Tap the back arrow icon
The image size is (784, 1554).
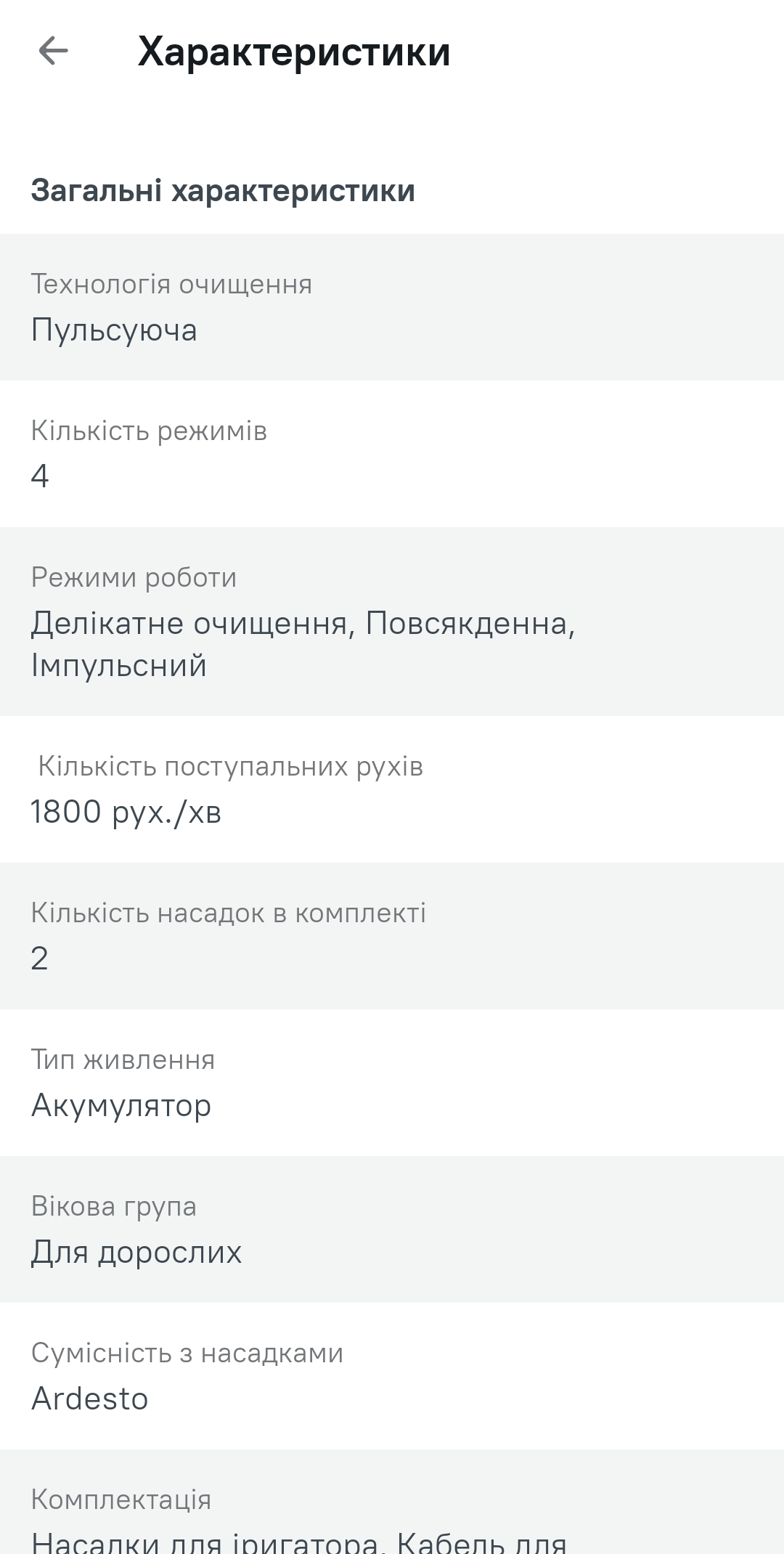point(53,51)
